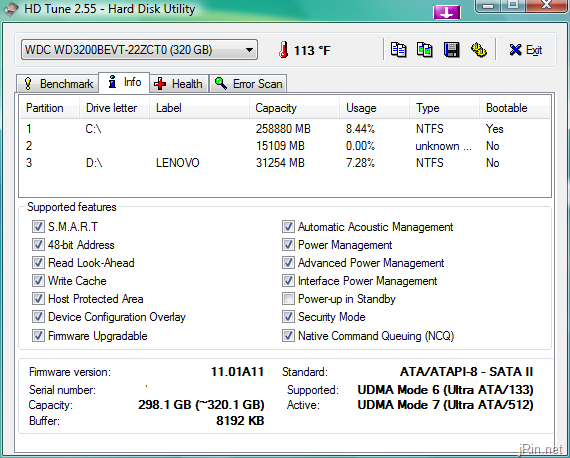The height and width of the screenshot is (458, 570).
Task: Select the Info tab
Action: [x=124, y=82]
